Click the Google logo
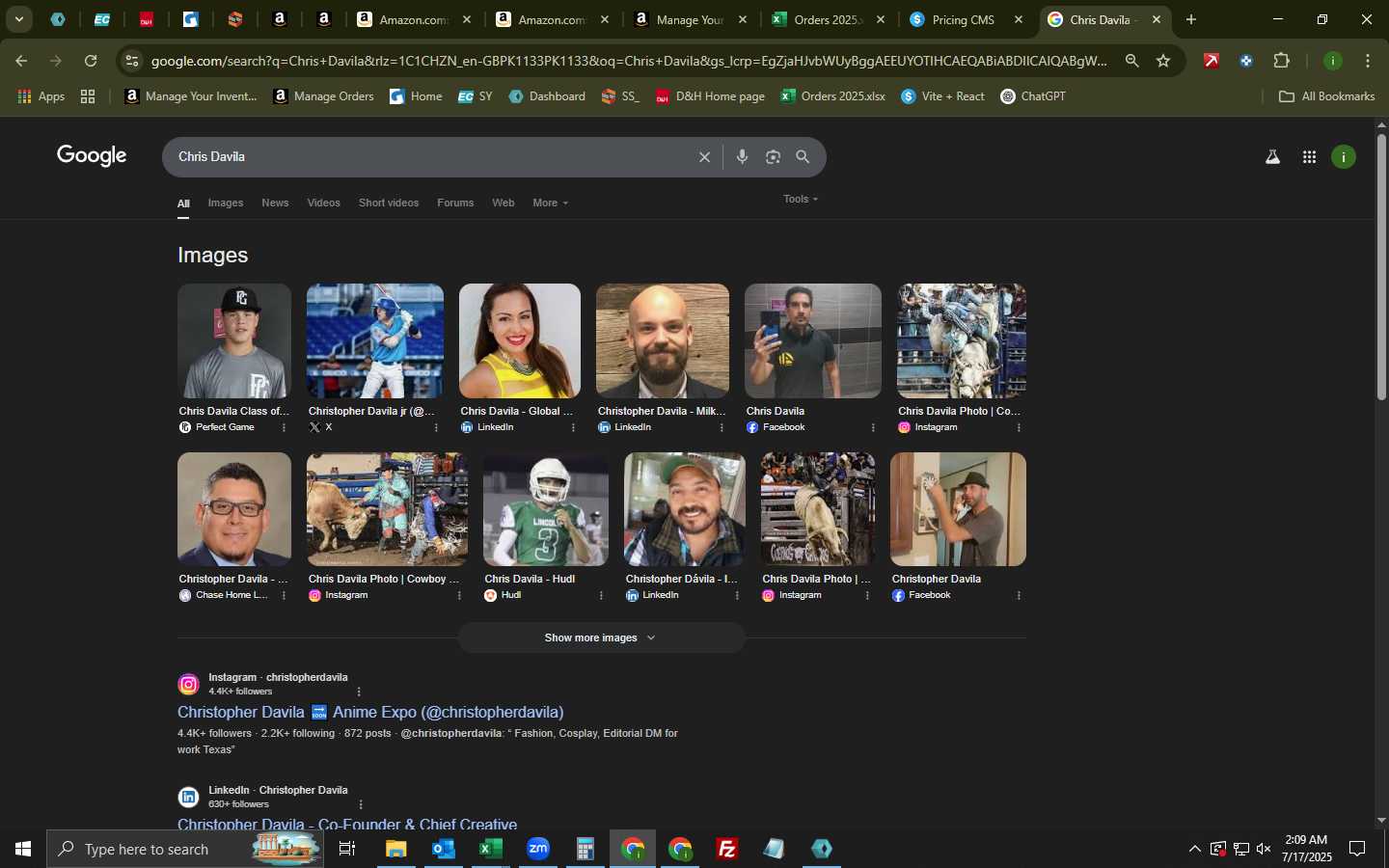Image resolution: width=1389 pixels, height=868 pixels. click(x=92, y=156)
